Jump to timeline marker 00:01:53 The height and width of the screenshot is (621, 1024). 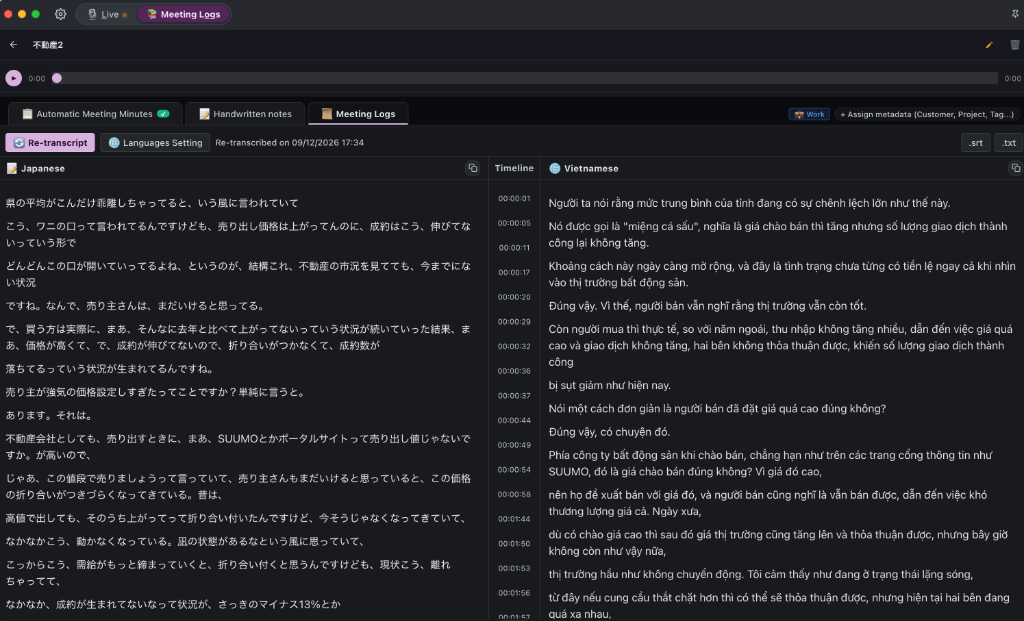point(514,569)
